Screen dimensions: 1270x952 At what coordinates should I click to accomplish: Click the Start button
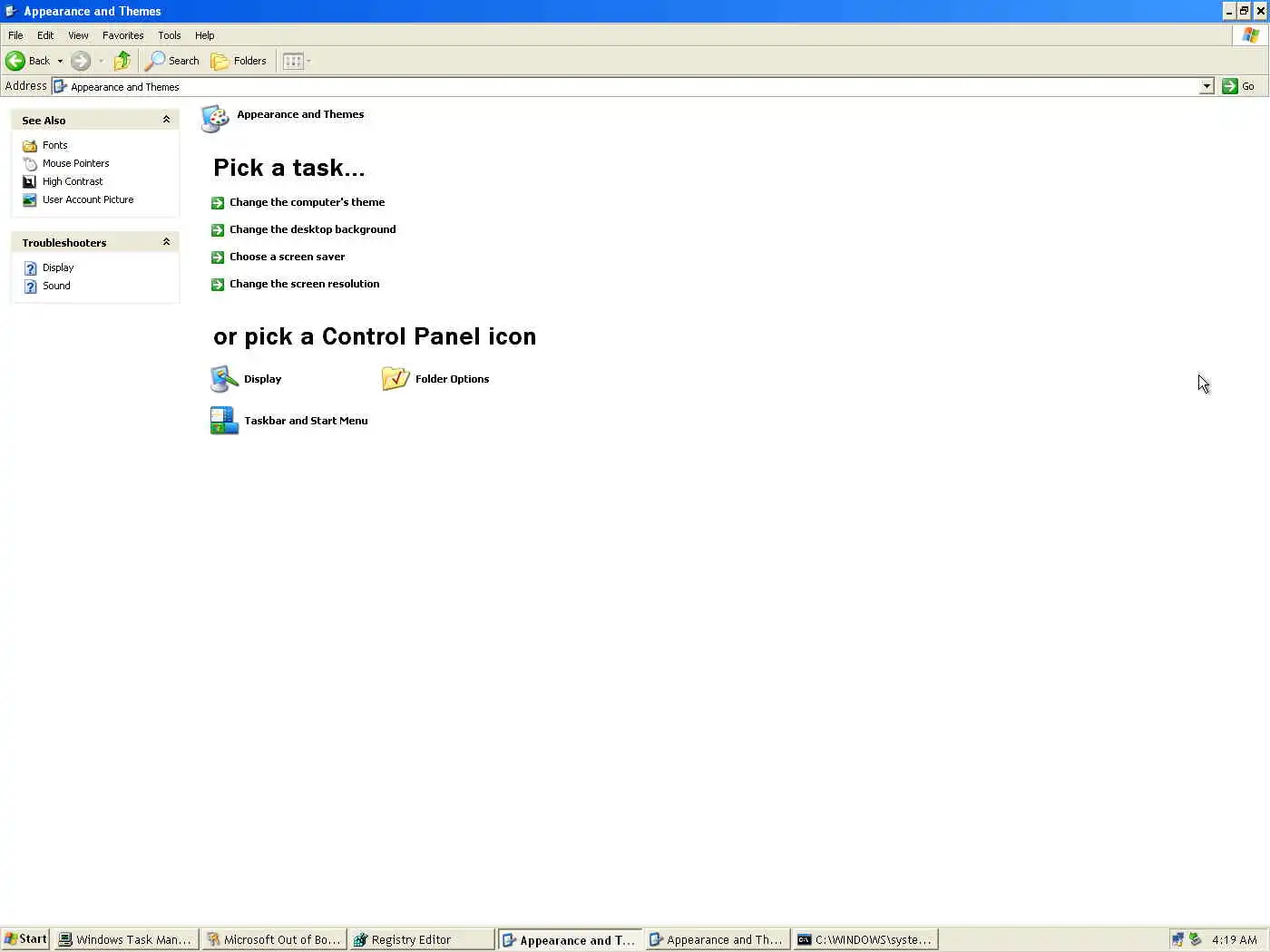tap(25, 939)
